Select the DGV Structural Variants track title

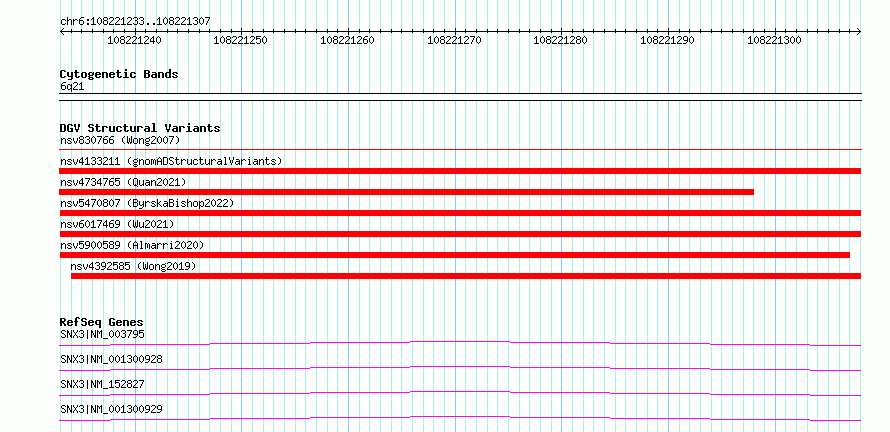click(x=140, y=128)
